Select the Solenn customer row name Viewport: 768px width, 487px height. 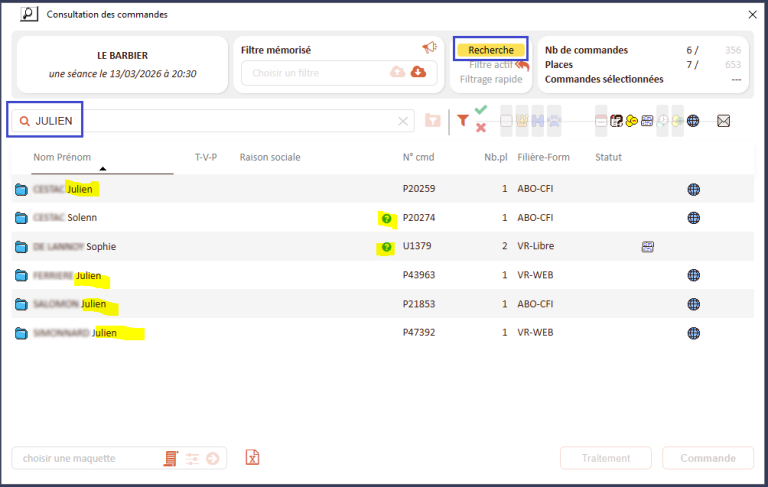coord(82,218)
